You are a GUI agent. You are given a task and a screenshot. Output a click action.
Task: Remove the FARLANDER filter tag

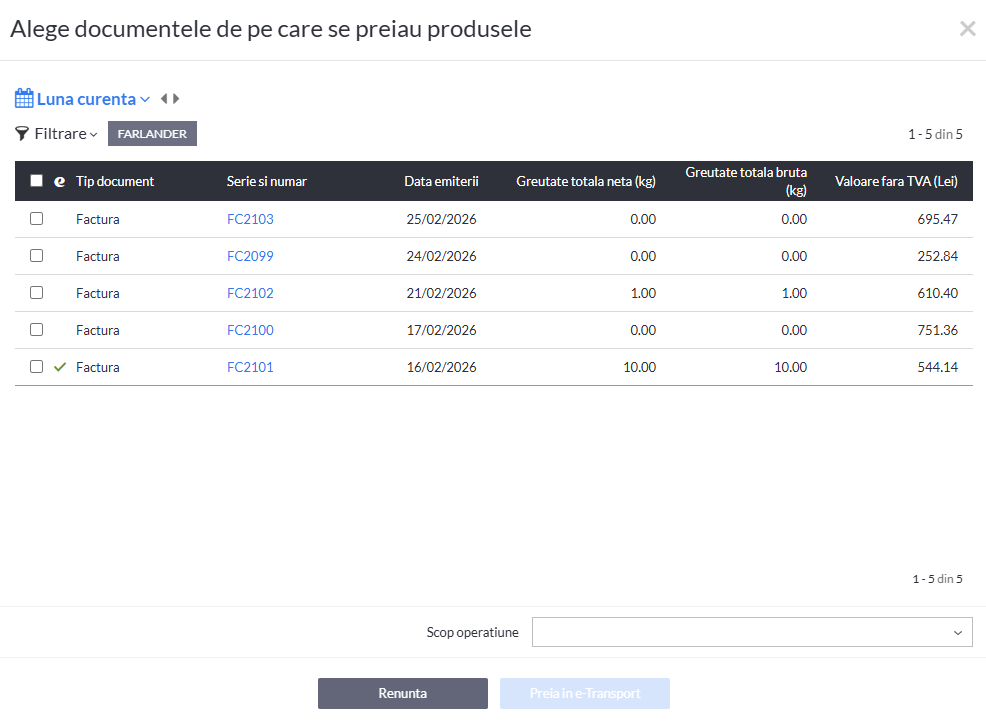[152, 134]
